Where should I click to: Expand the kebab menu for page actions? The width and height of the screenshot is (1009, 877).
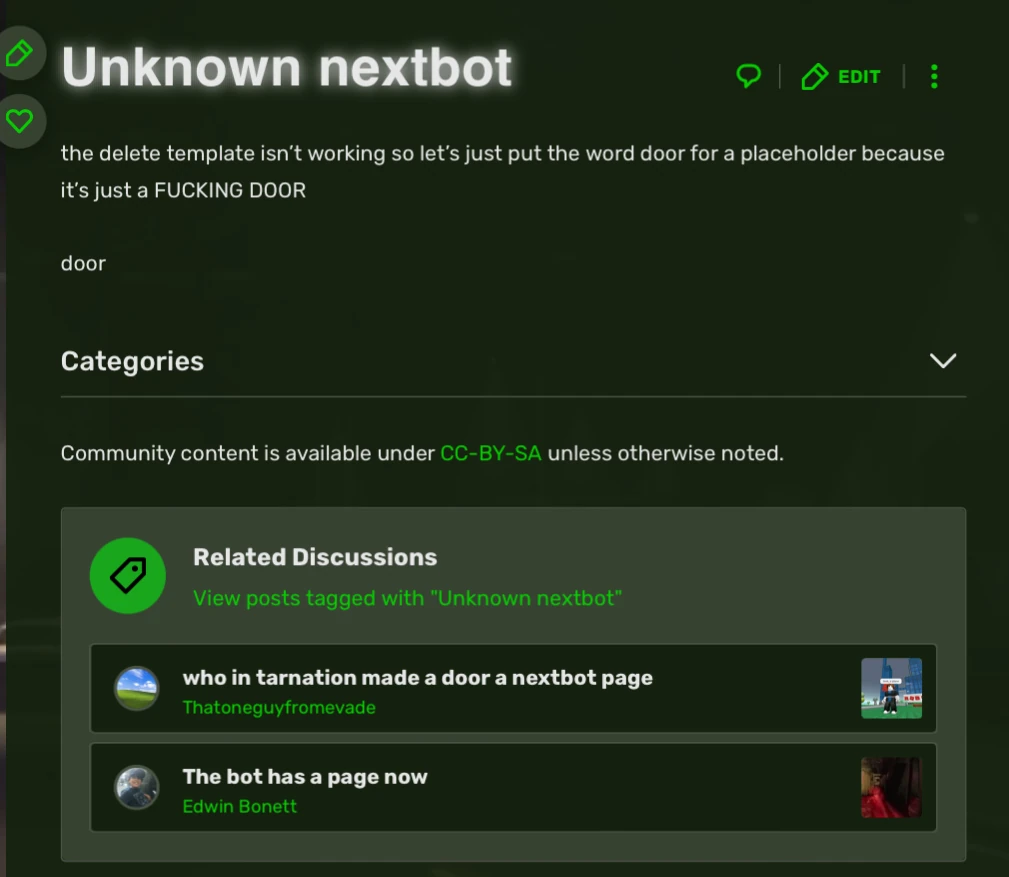tap(933, 76)
